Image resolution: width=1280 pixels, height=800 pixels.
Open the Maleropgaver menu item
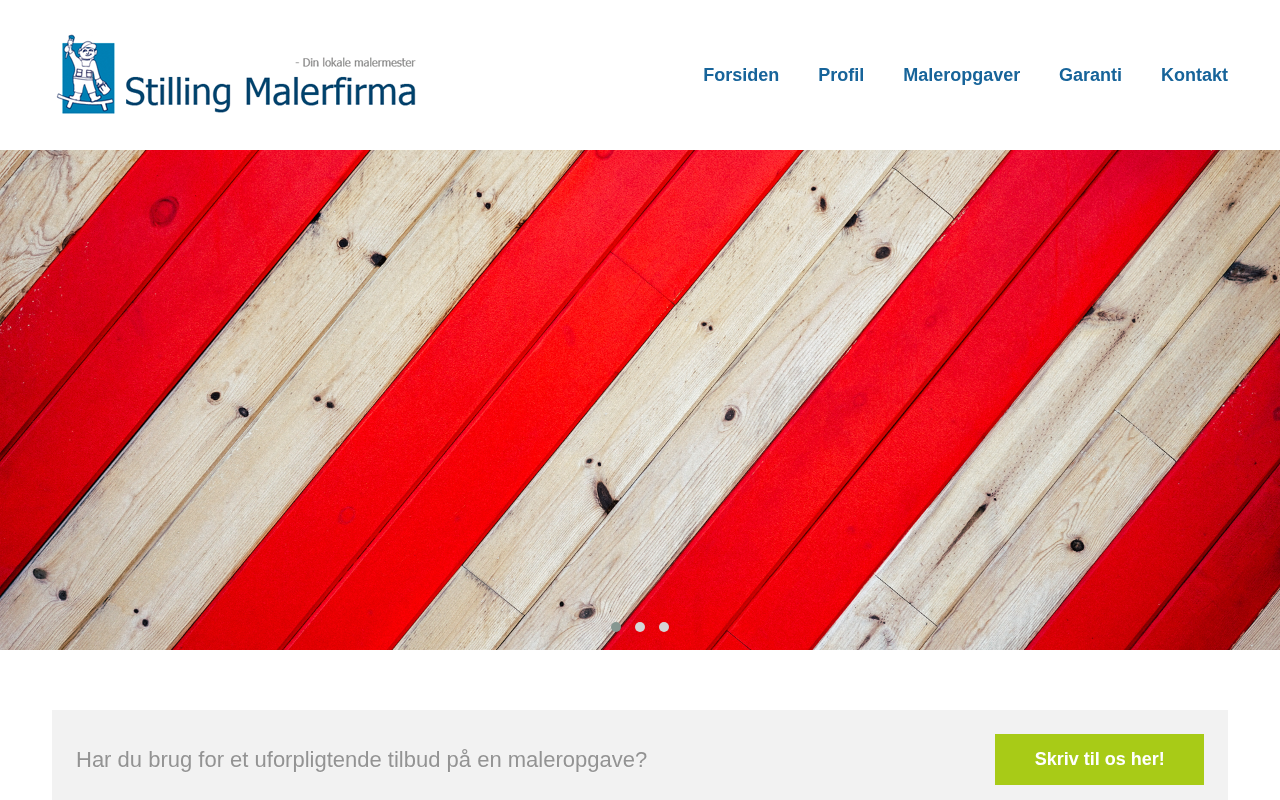(961, 75)
